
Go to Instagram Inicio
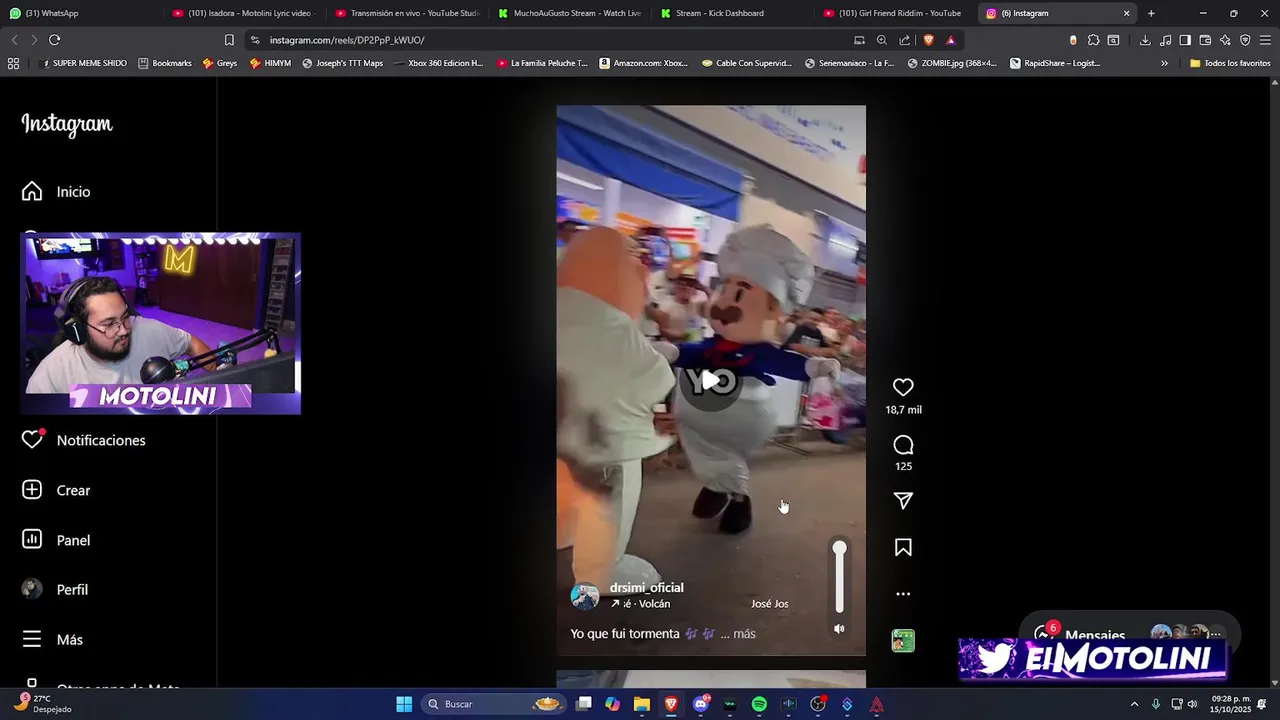tap(57, 192)
